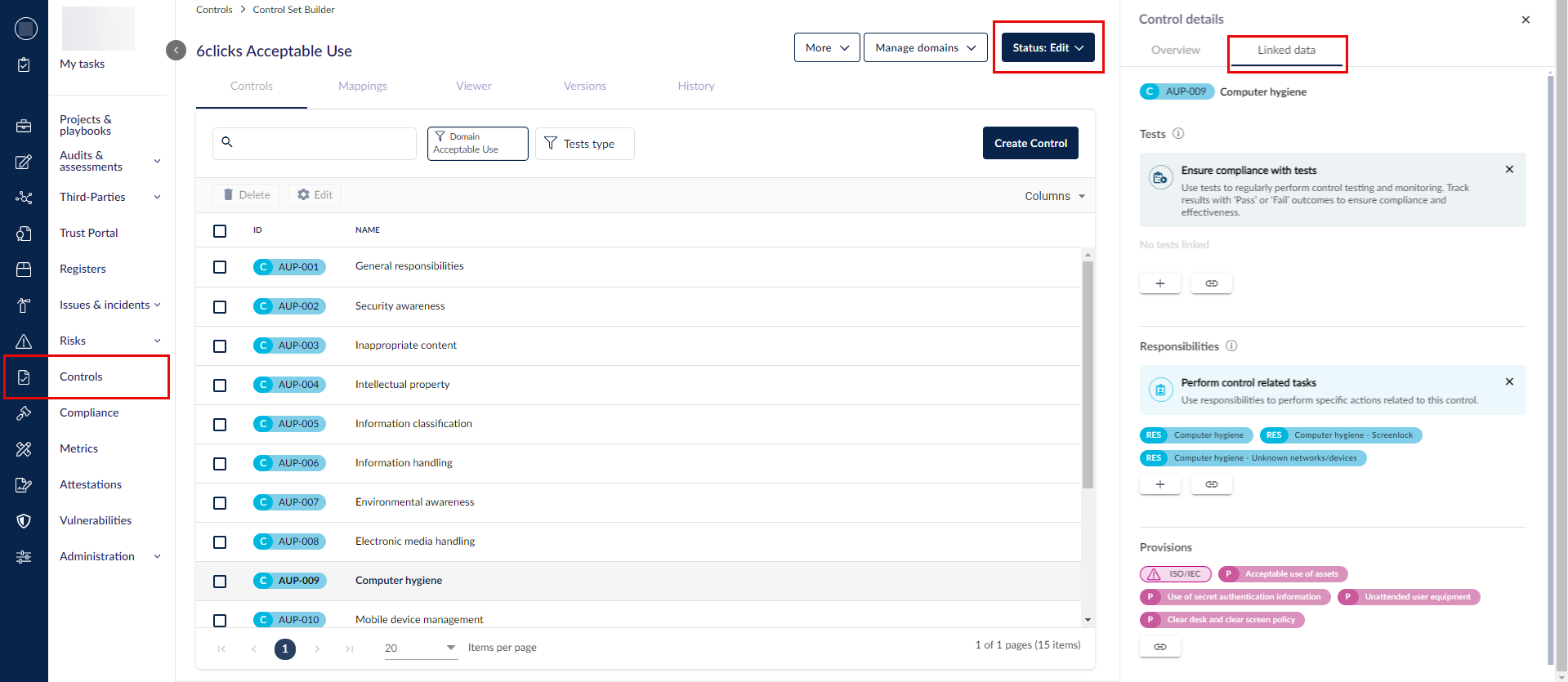Click link icon under Provisions section
The width and height of the screenshot is (1568, 682).
pos(1159,646)
